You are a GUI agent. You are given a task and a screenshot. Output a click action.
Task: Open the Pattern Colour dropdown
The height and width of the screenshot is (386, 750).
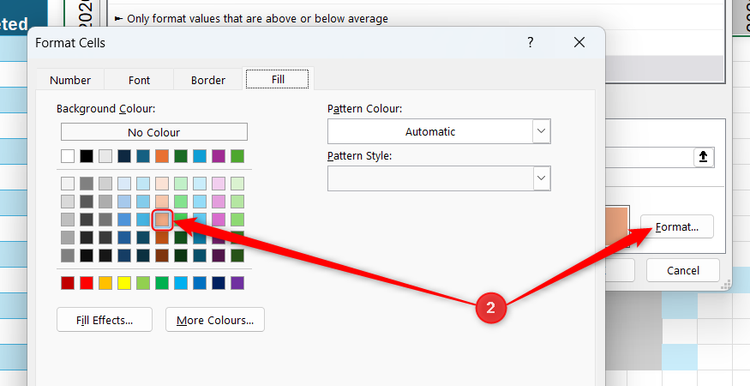coord(439,132)
